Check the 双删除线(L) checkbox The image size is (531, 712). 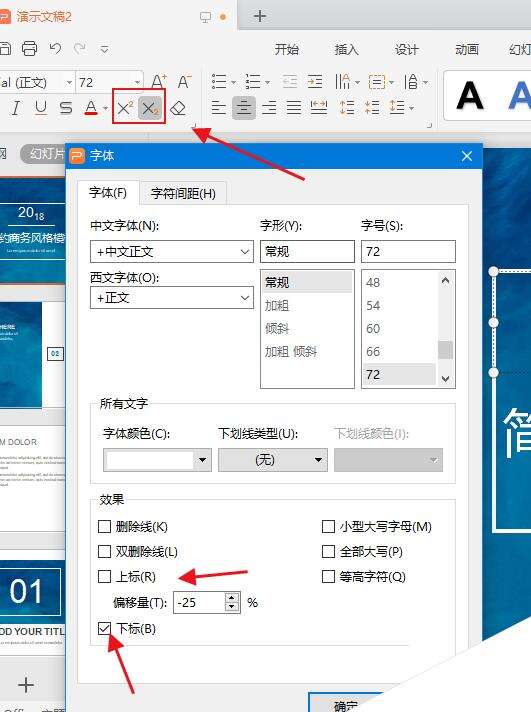pos(104,552)
